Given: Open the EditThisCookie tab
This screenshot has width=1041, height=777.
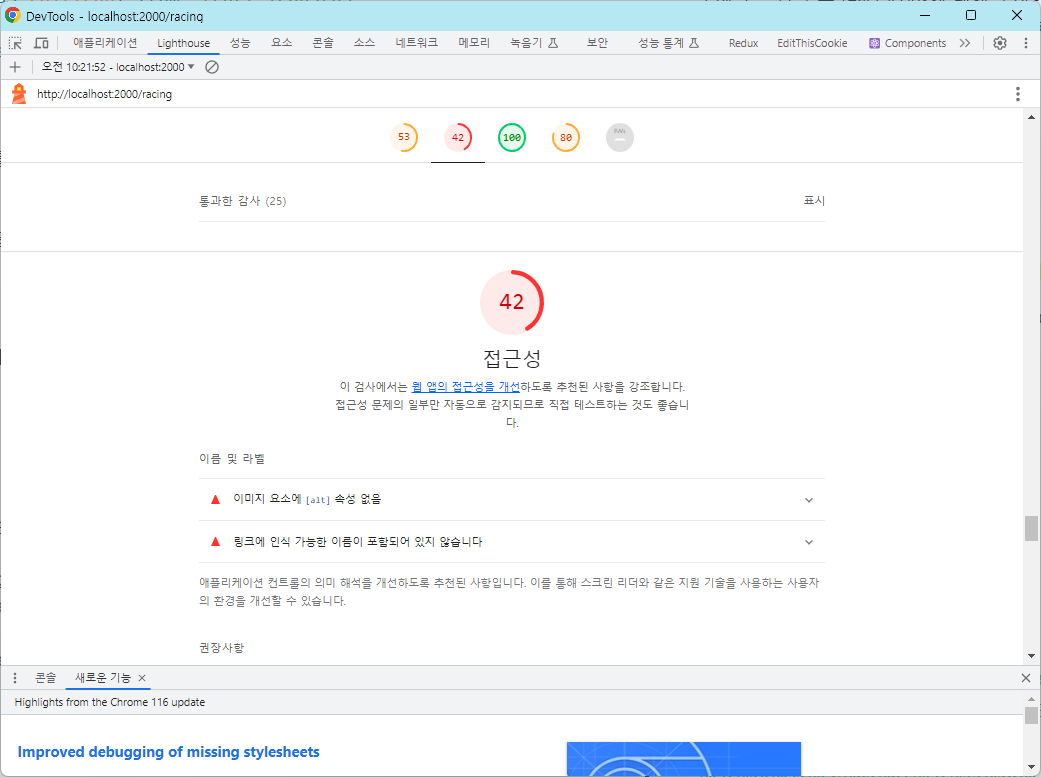Looking at the screenshot, I should pos(812,43).
